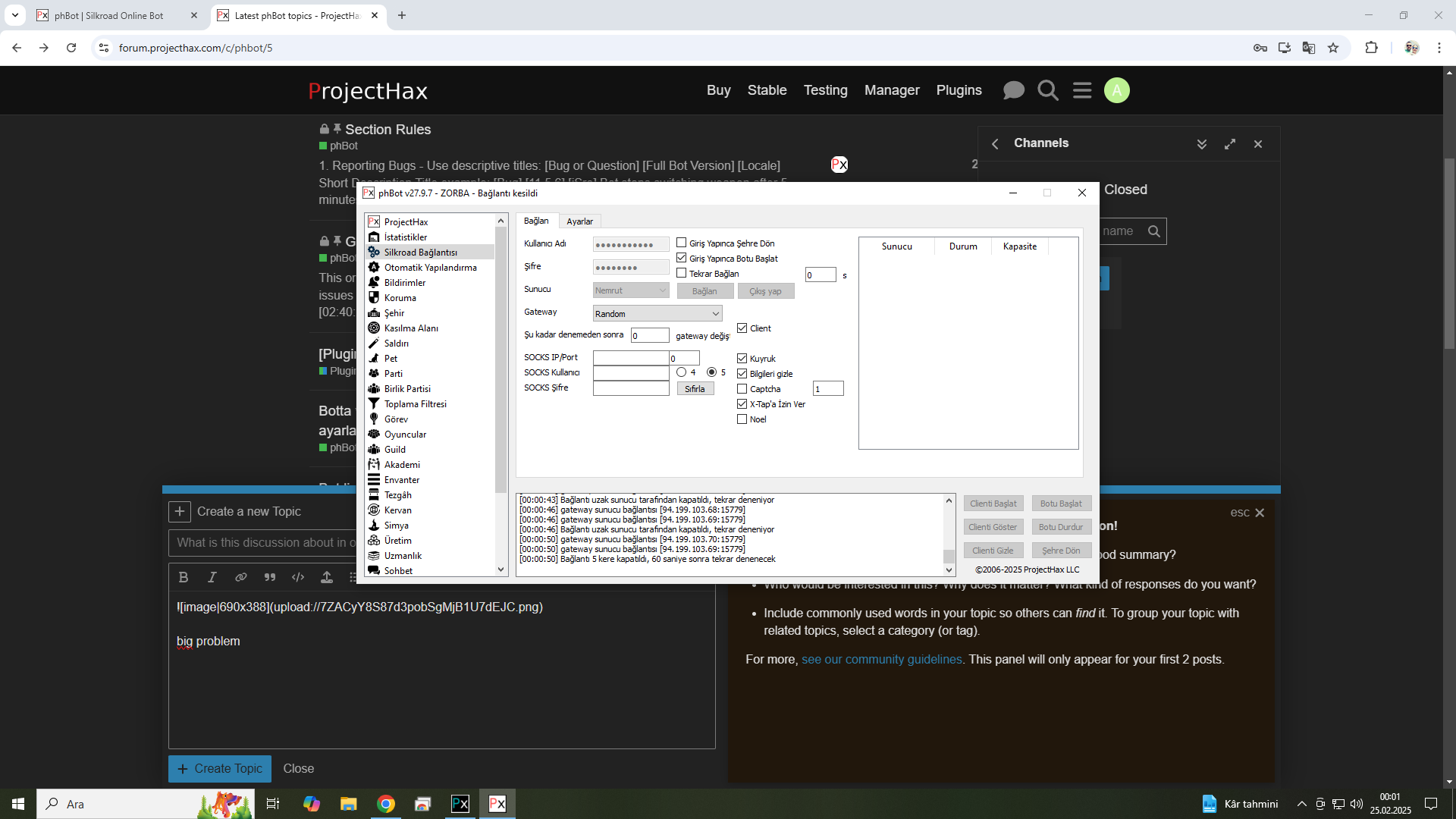Click the Kullanıcı Adı input field
This screenshot has height=819, width=1456.
point(630,244)
